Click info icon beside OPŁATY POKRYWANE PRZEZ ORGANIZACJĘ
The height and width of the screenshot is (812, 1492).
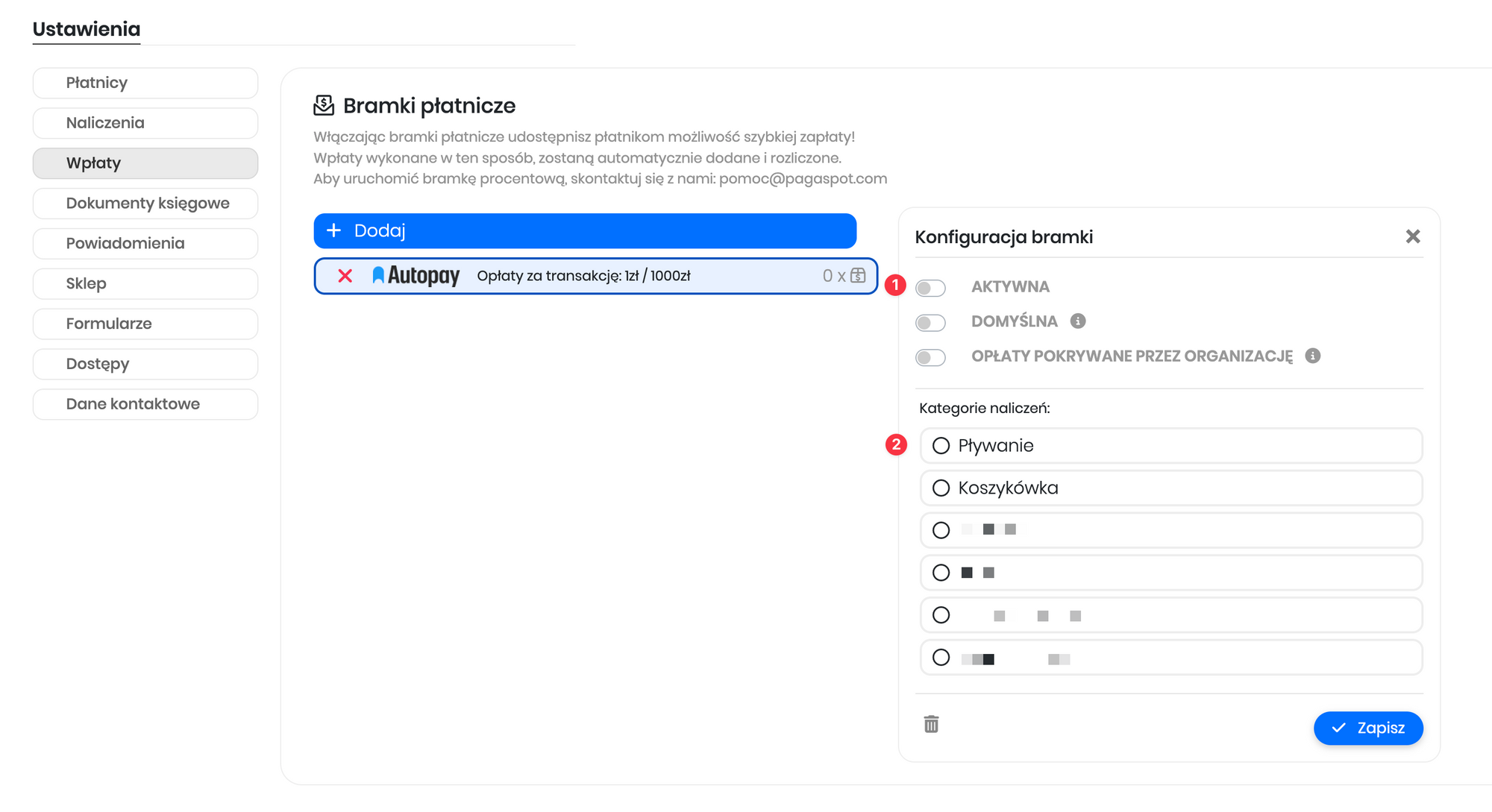pos(1312,356)
